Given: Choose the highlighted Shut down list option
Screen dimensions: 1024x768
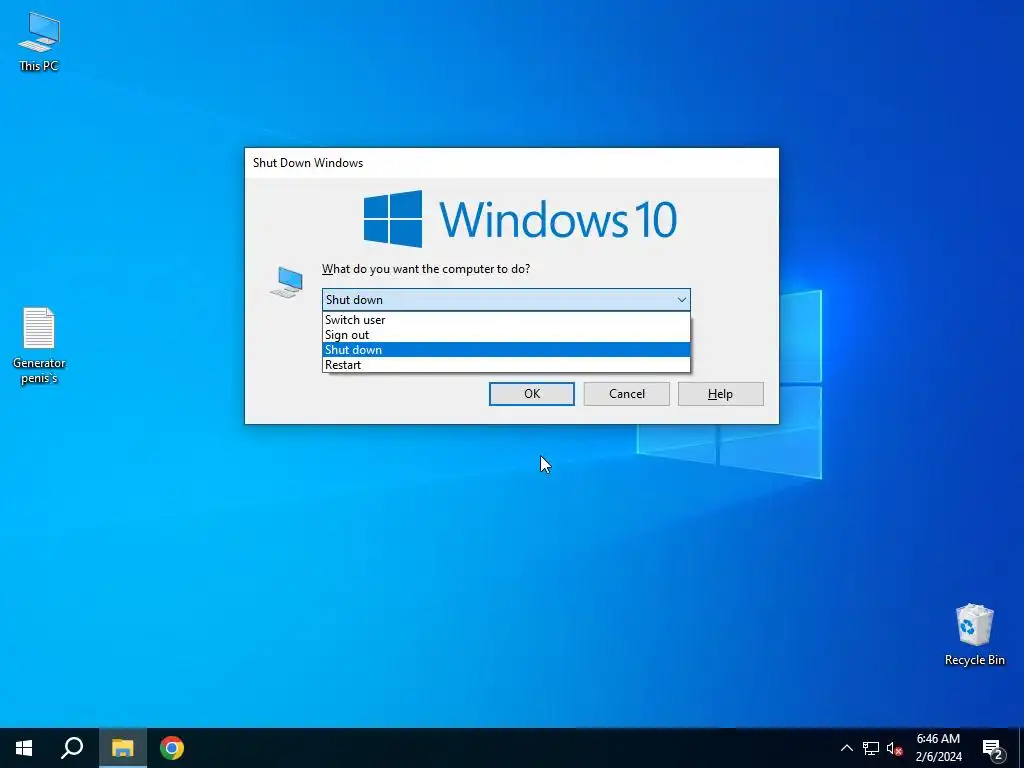Looking at the screenshot, I should tap(506, 349).
